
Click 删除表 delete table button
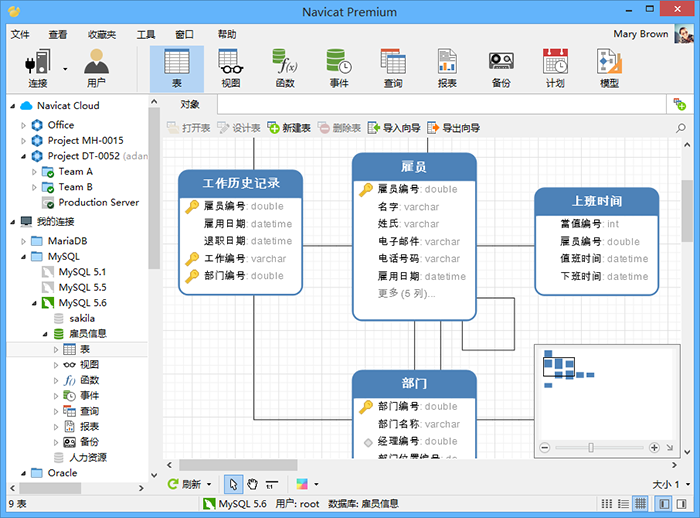click(340, 128)
